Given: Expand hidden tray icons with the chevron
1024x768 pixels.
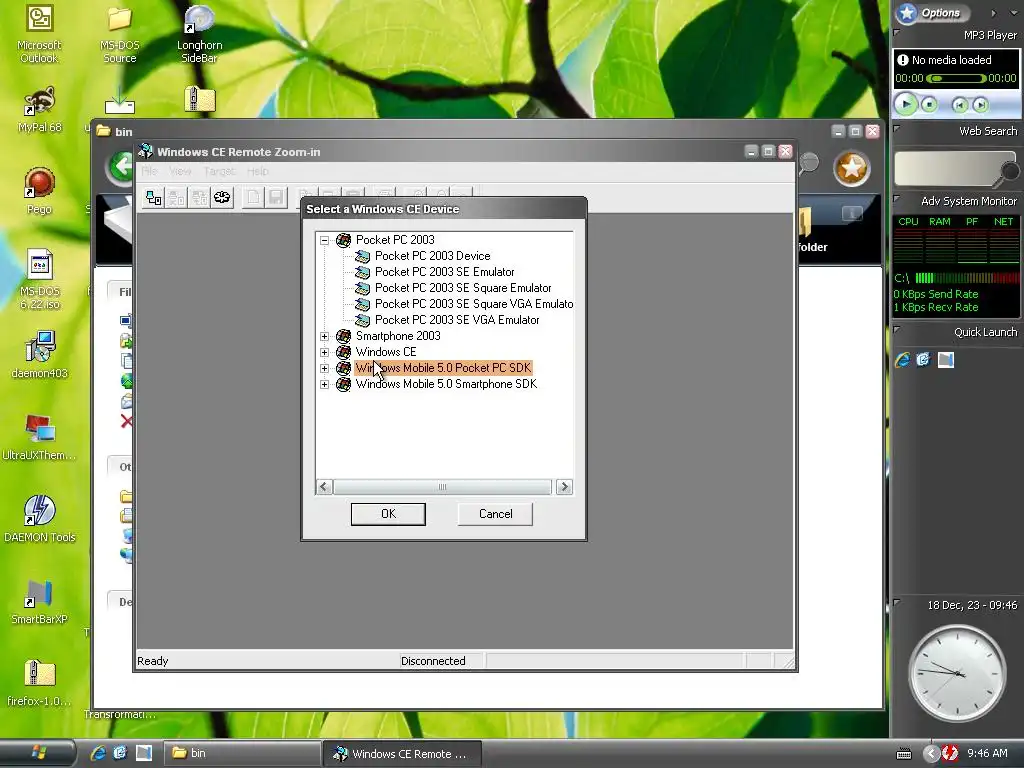Looking at the screenshot, I should [x=931, y=753].
